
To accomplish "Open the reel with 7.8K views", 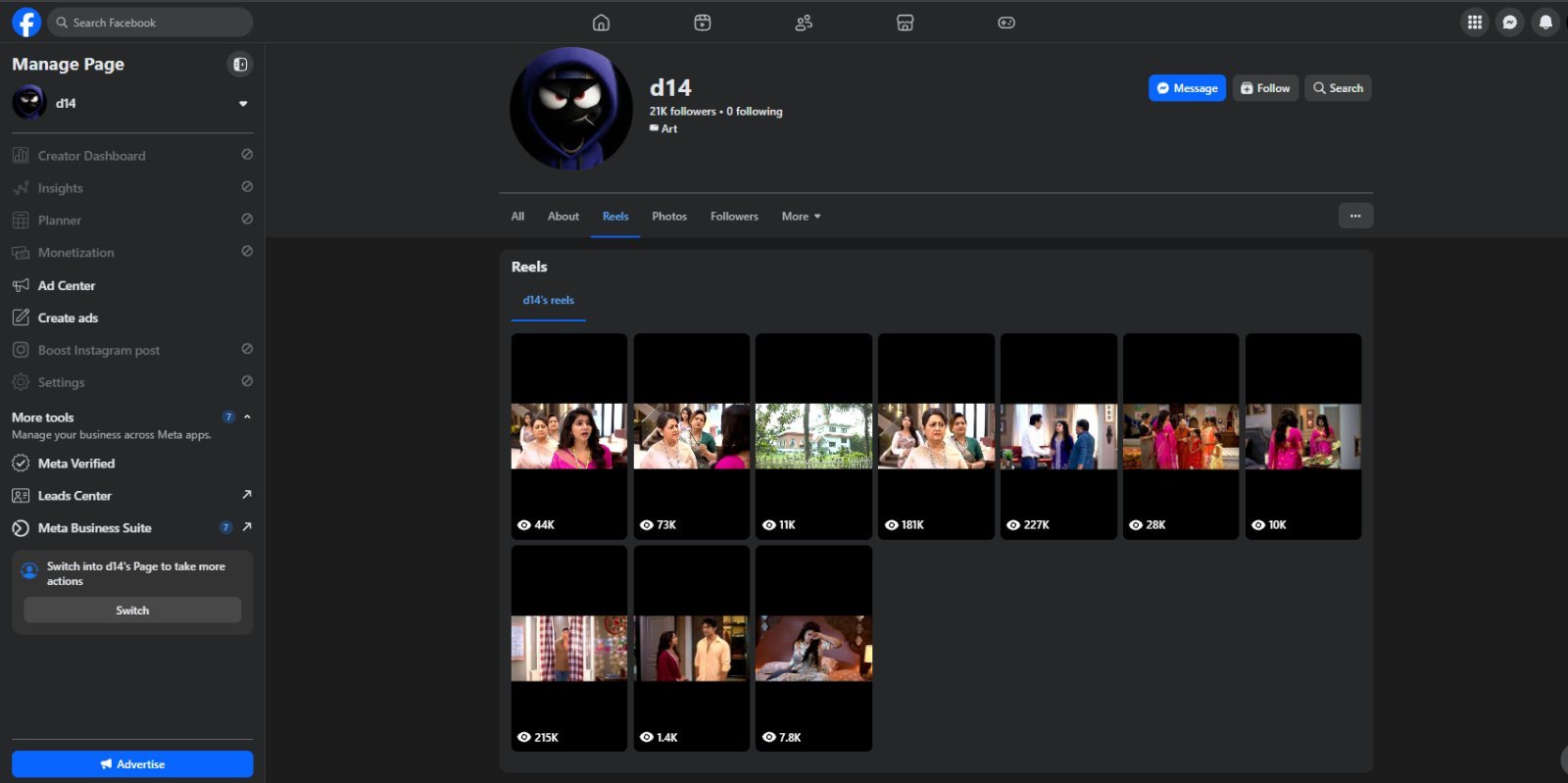I will (813, 649).
